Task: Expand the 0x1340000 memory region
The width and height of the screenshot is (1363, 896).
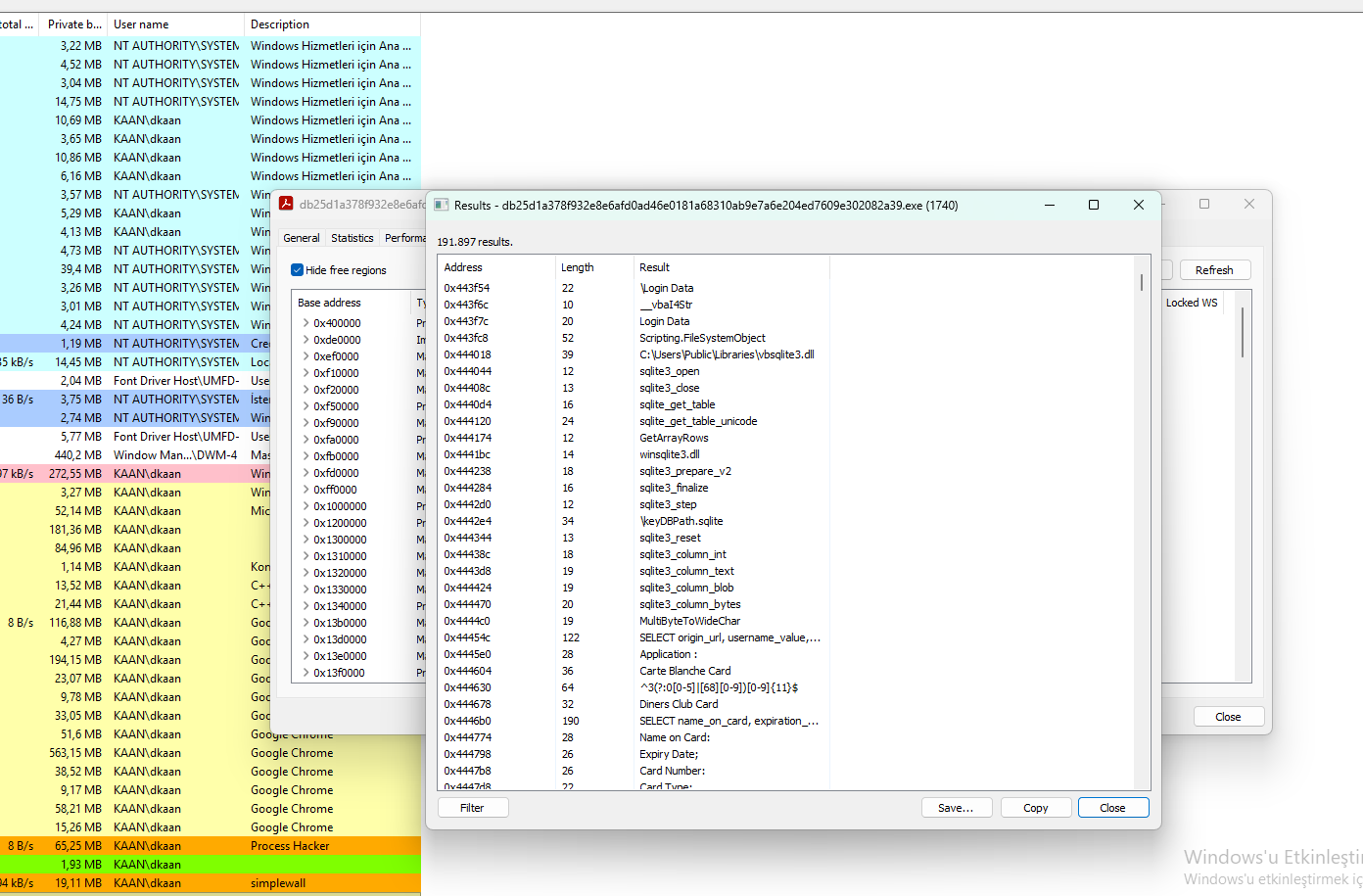Action: click(x=305, y=606)
